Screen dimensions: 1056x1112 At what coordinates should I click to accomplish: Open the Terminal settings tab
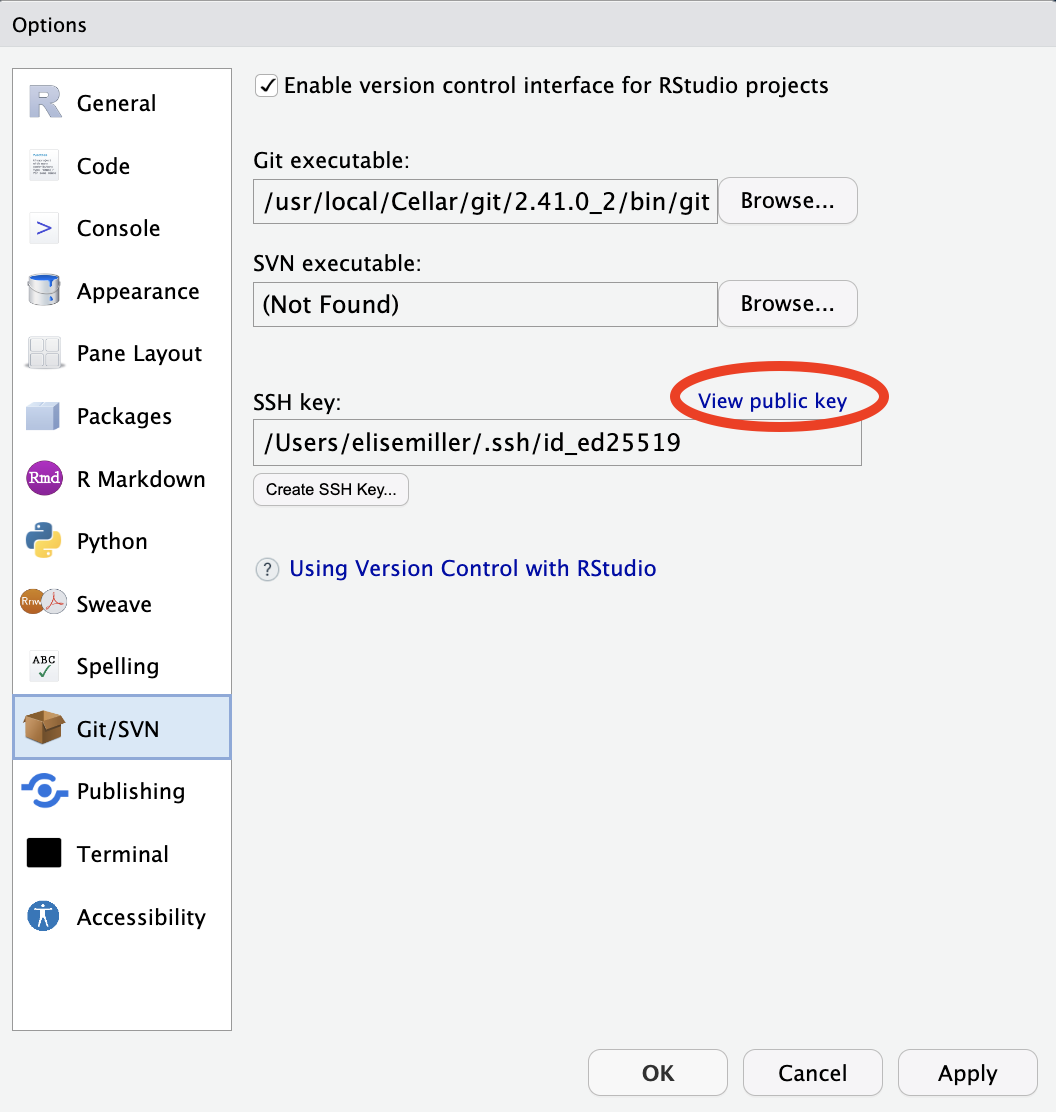coord(122,854)
